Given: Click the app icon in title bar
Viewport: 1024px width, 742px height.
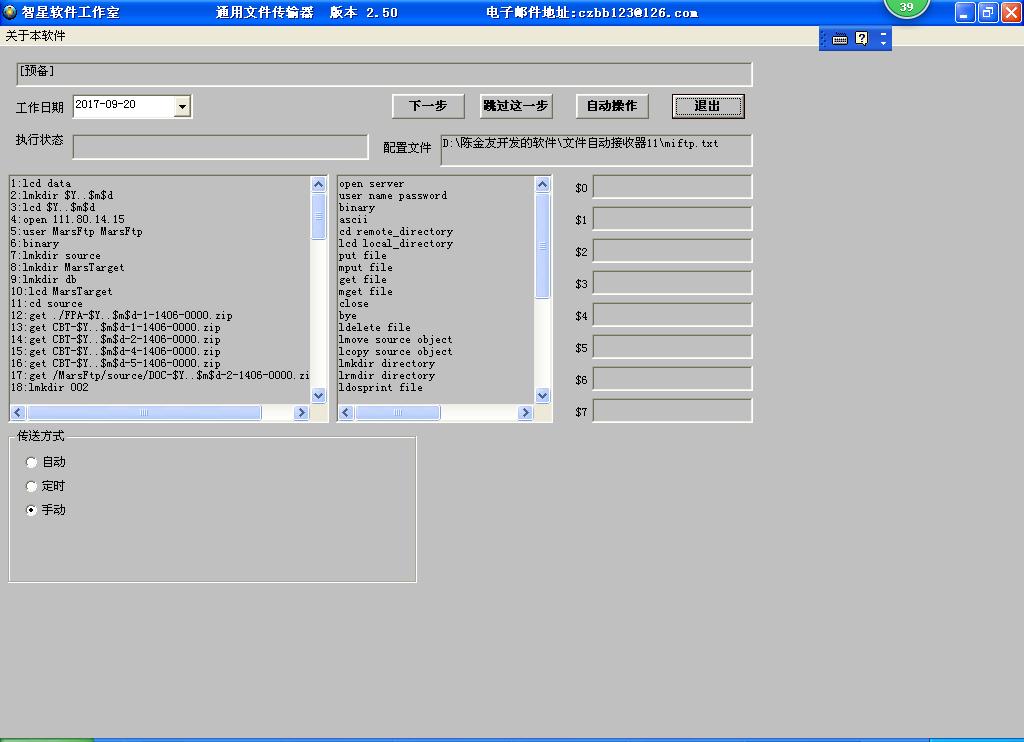Looking at the screenshot, I should [10, 12].
